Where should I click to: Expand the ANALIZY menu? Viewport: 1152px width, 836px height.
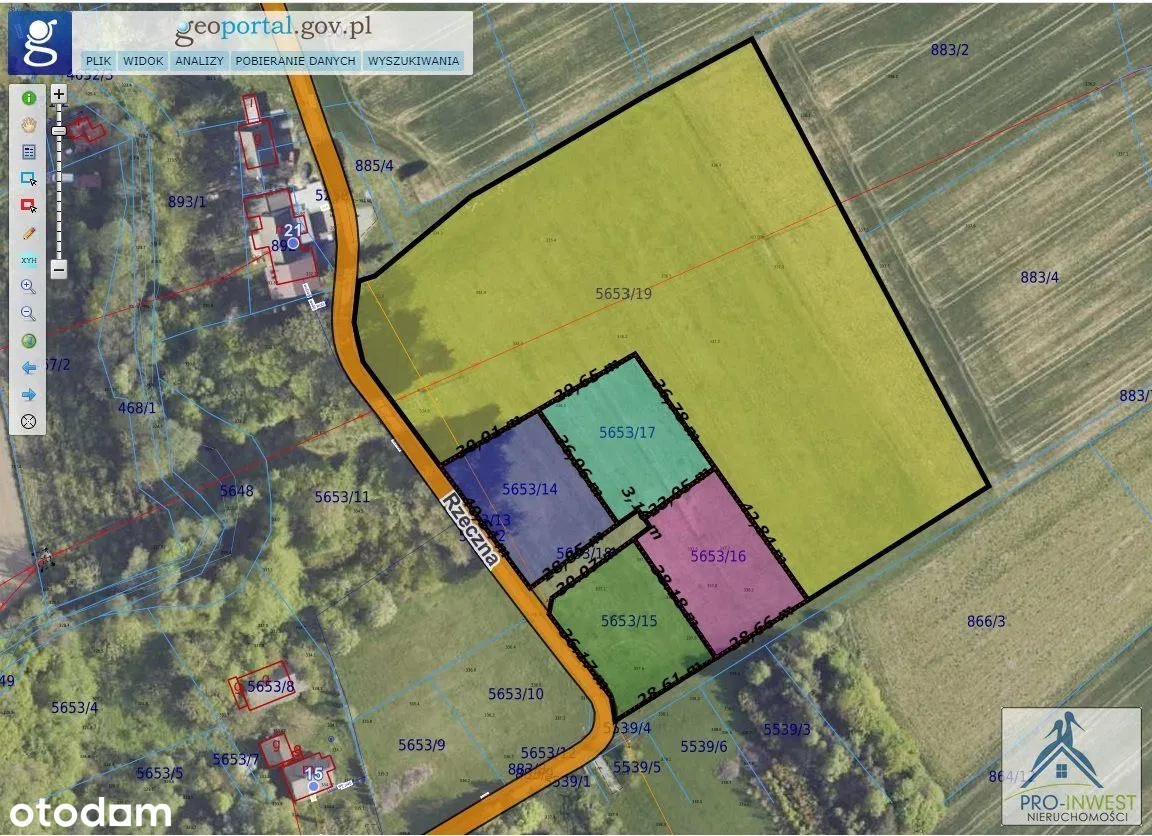(x=198, y=61)
